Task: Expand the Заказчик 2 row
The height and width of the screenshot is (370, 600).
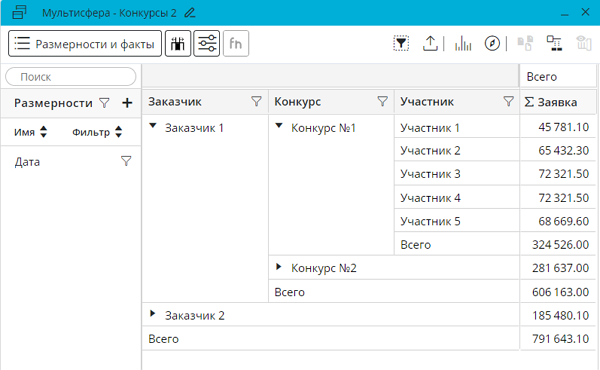Action: click(x=152, y=314)
